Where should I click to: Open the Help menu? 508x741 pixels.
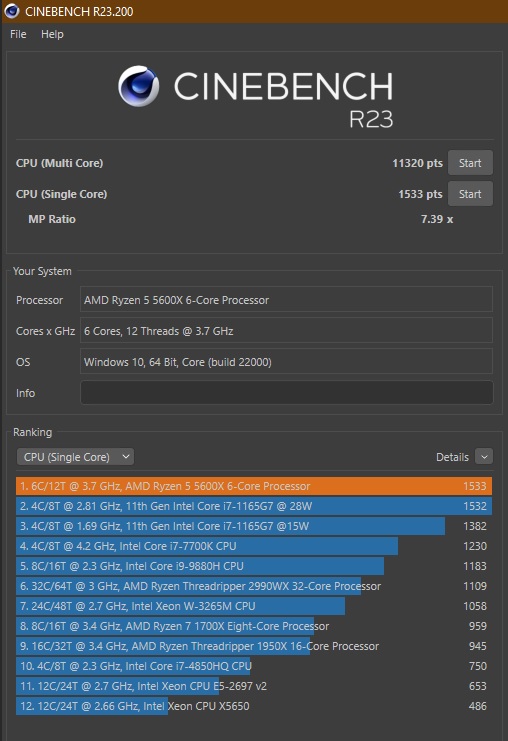(x=52, y=34)
